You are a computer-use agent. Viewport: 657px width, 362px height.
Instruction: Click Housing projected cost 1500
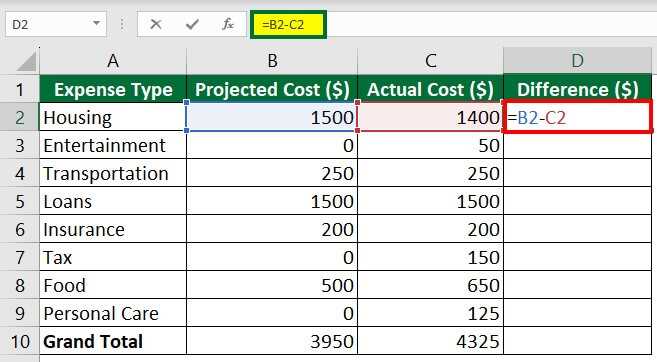coord(272,117)
